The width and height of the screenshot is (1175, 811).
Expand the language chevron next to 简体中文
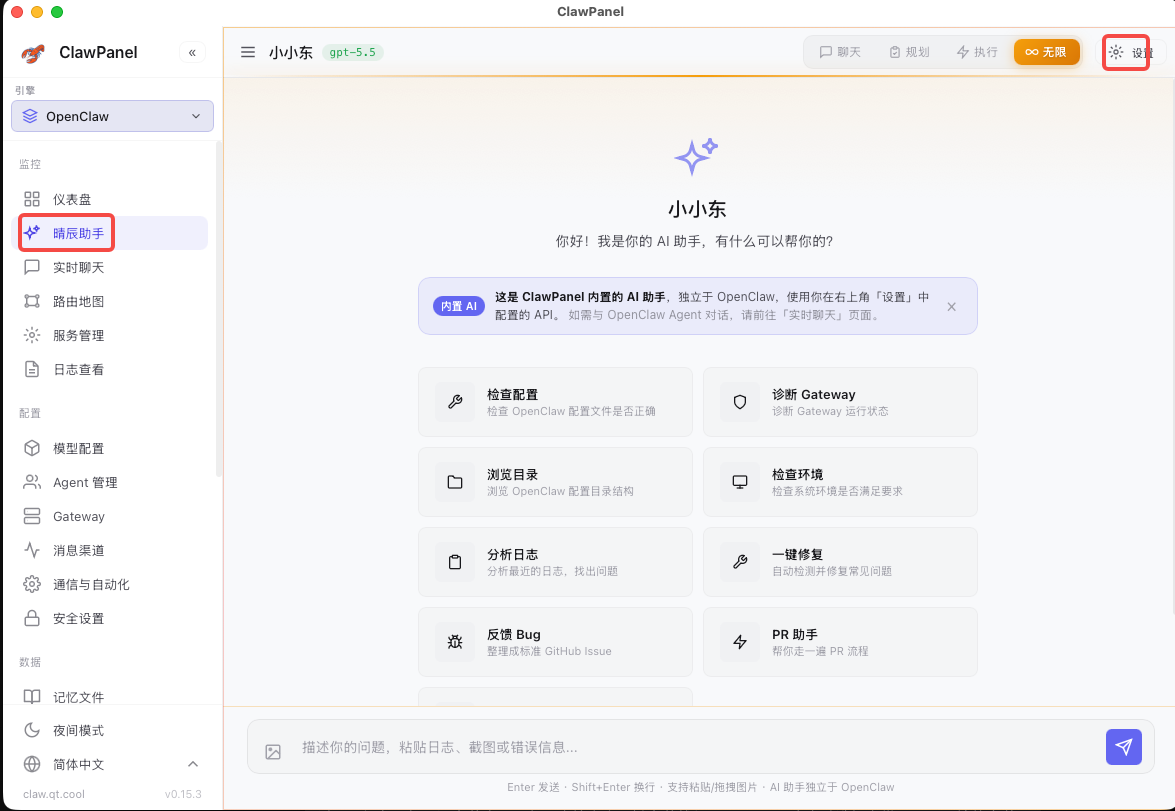[x=193, y=765]
